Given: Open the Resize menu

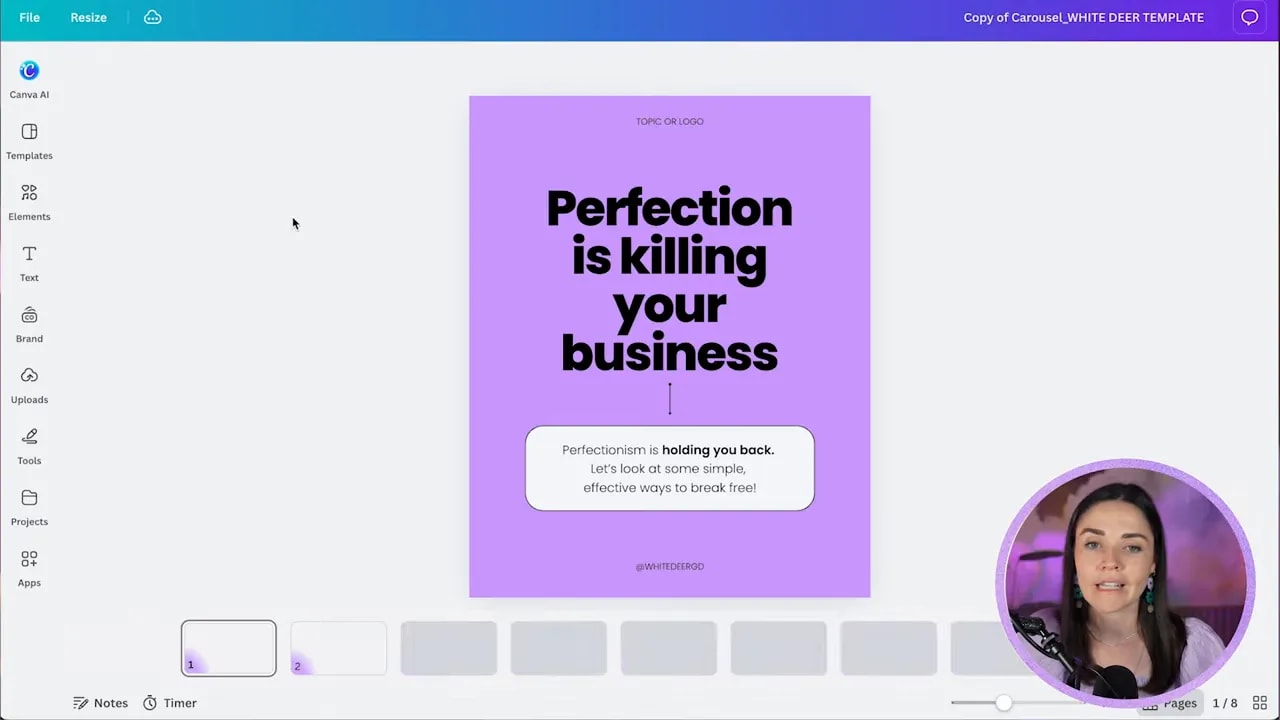Looking at the screenshot, I should [x=88, y=17].
